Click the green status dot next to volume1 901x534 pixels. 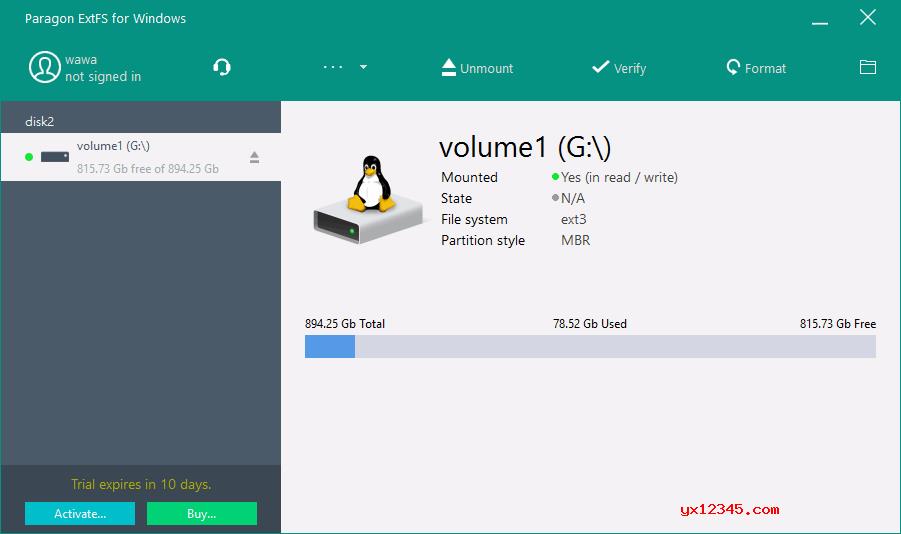[29, 157]
